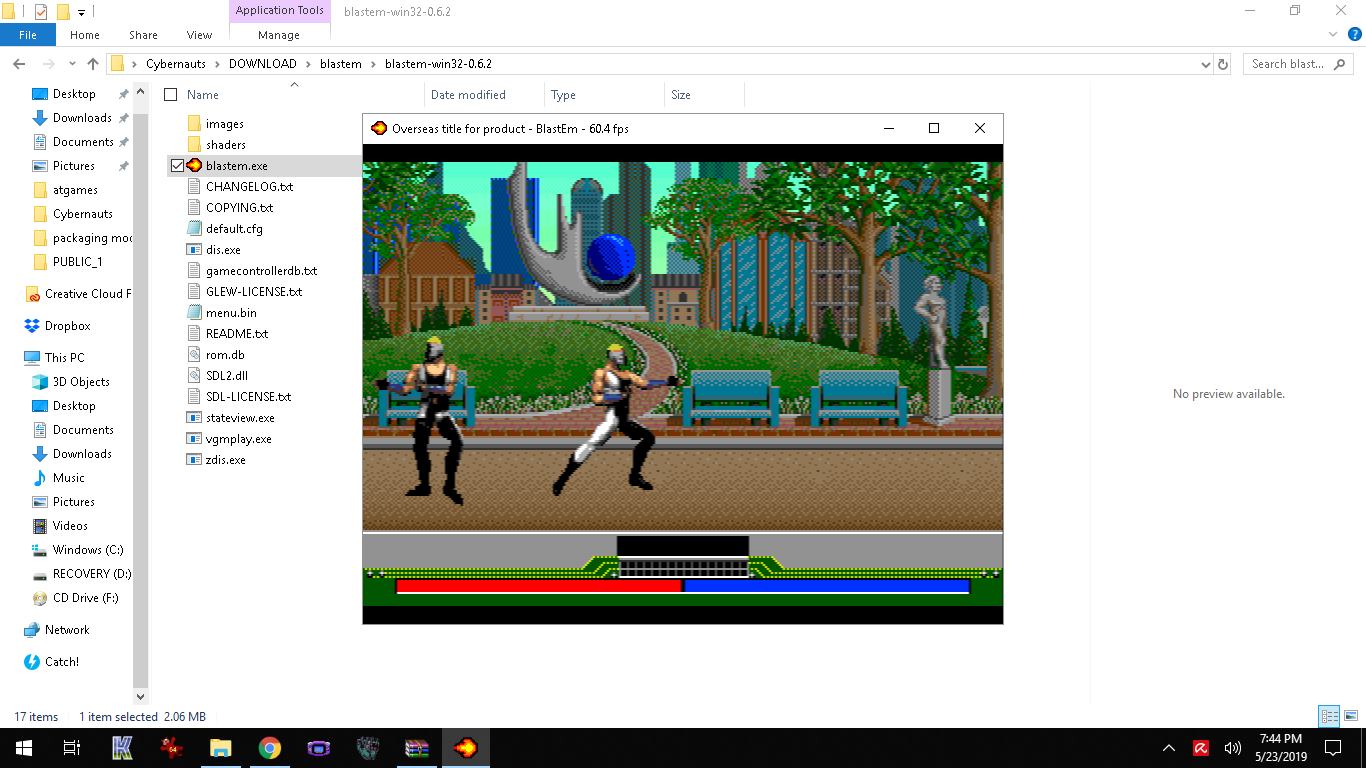
Task: Select CHANGELOG.txt file icon
Action: (194, 187)
